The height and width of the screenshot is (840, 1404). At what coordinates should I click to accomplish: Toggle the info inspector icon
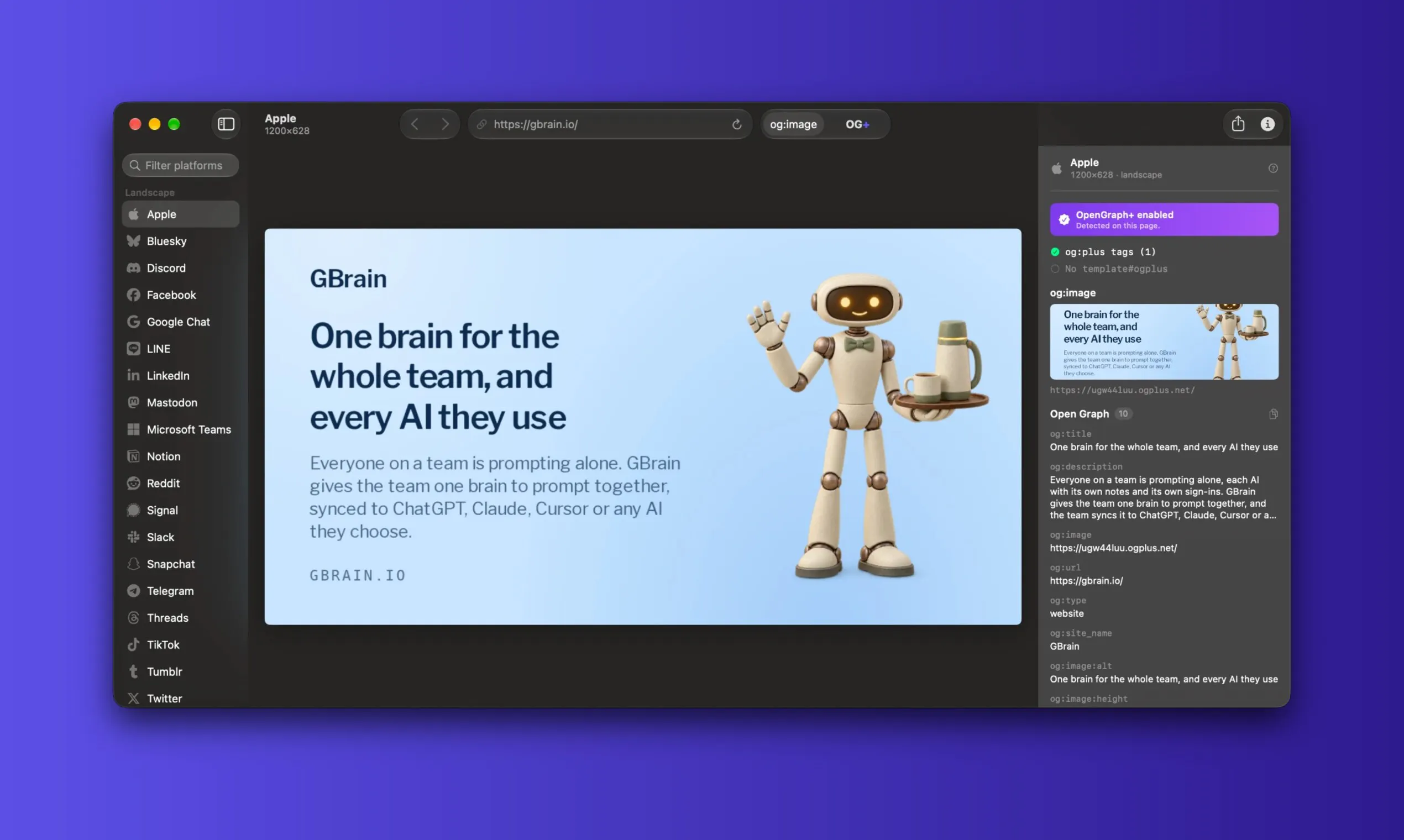1267,124
